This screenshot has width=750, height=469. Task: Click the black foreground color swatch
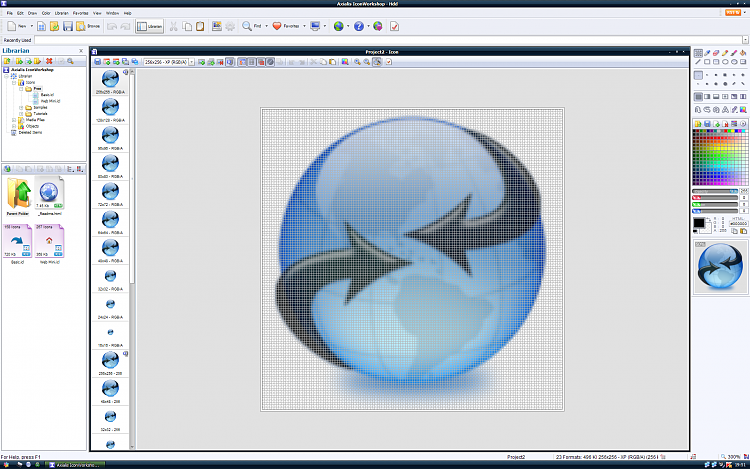699,223
